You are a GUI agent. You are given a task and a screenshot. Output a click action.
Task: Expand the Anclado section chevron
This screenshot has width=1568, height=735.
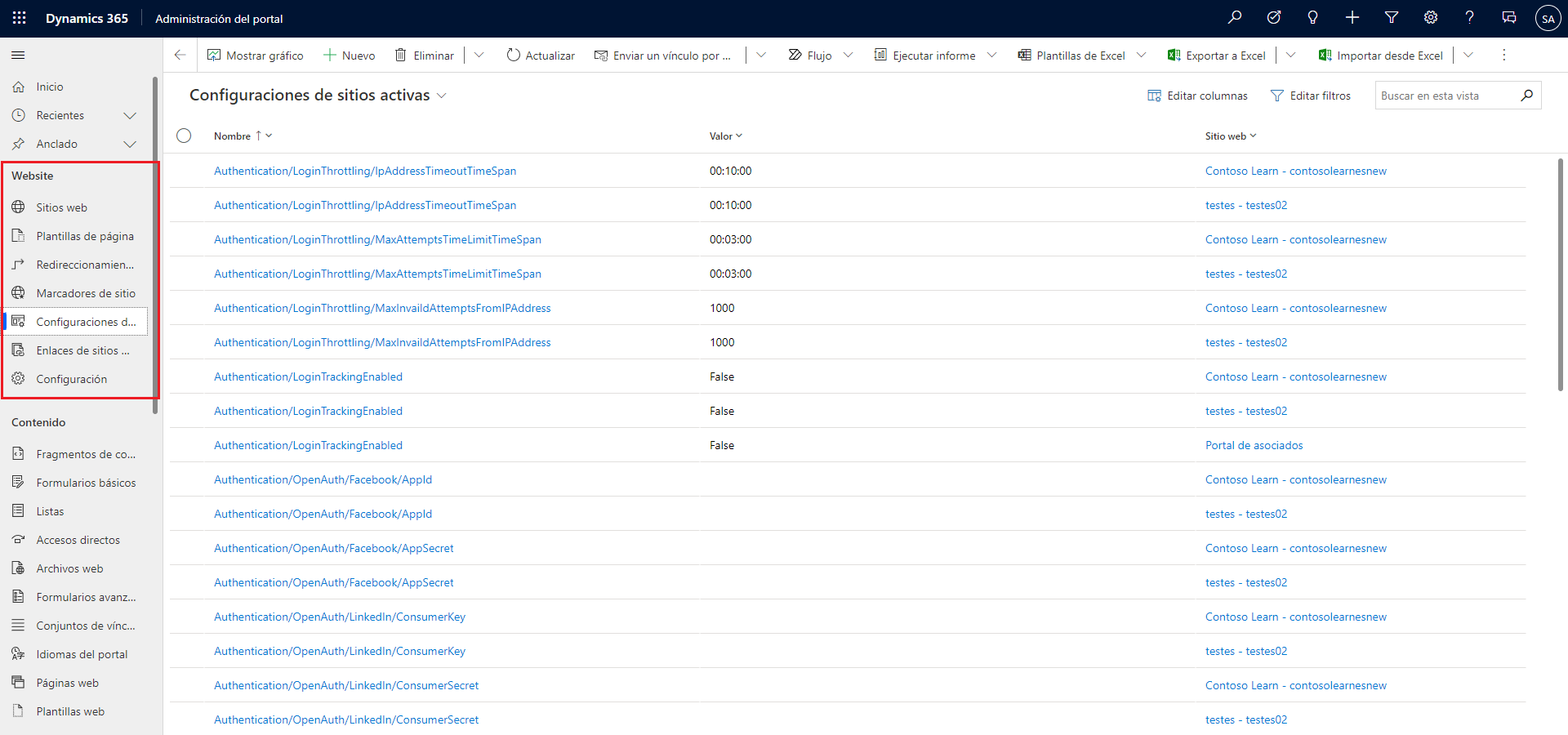click(129, 144)
